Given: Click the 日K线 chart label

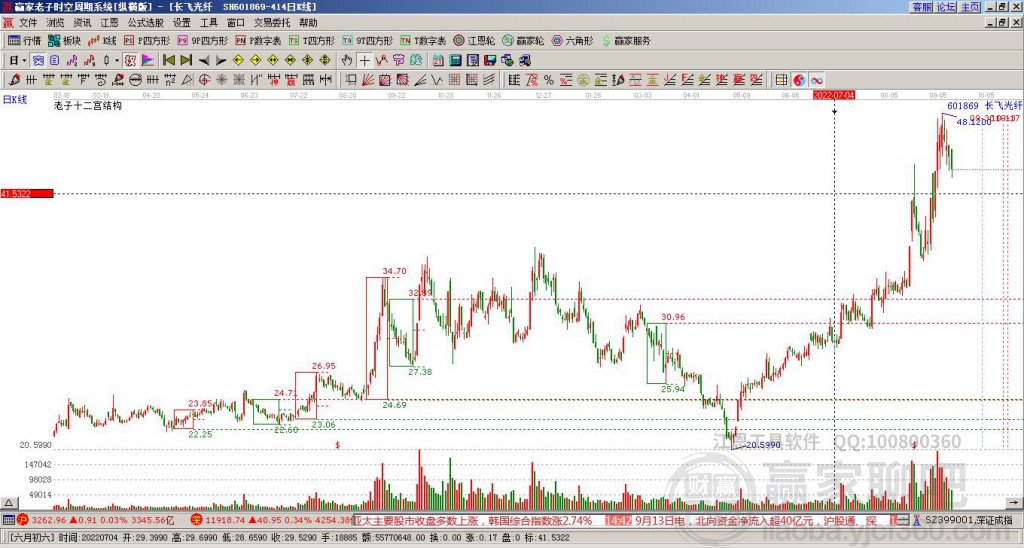Looking at the screenshot, I should pyautogui.click(x=15, y=99).
